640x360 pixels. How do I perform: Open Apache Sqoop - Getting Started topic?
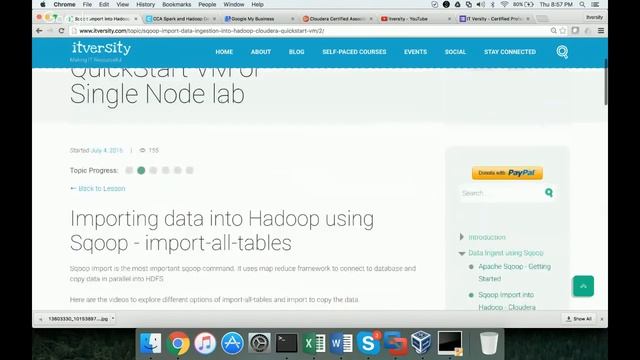(514, 273)
